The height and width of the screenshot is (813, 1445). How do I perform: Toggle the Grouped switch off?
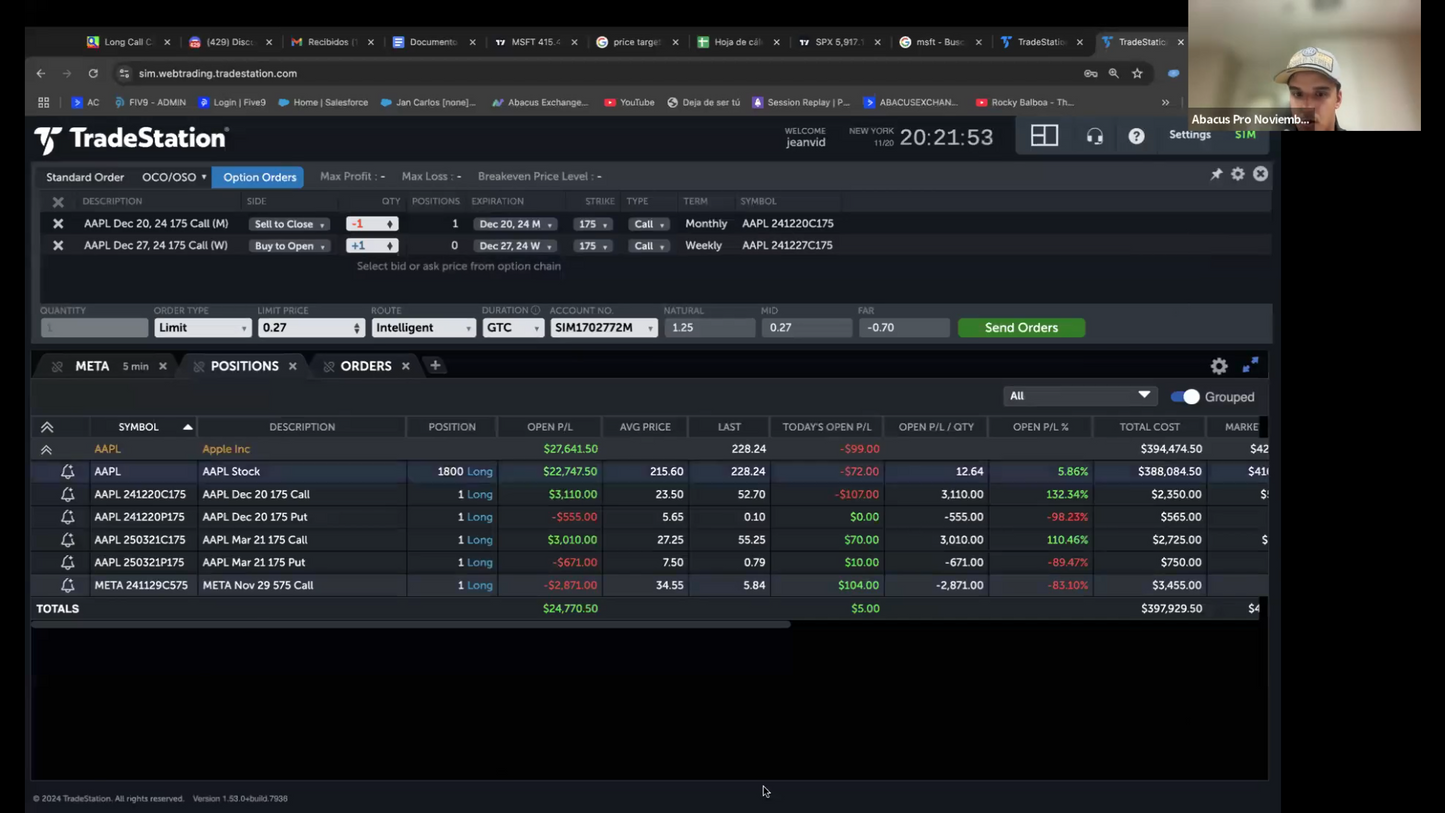[1185, 397]
